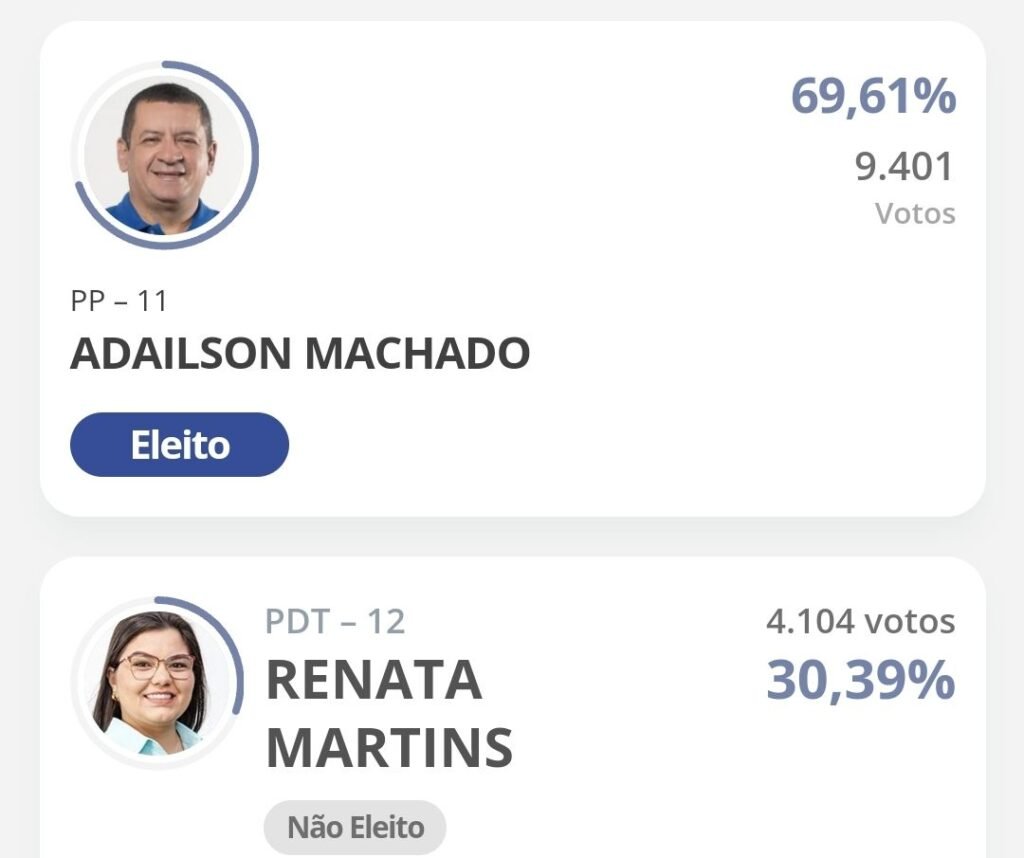
Task: Tap empty space right of Eleito badge
Action: [x=600, y=445]
